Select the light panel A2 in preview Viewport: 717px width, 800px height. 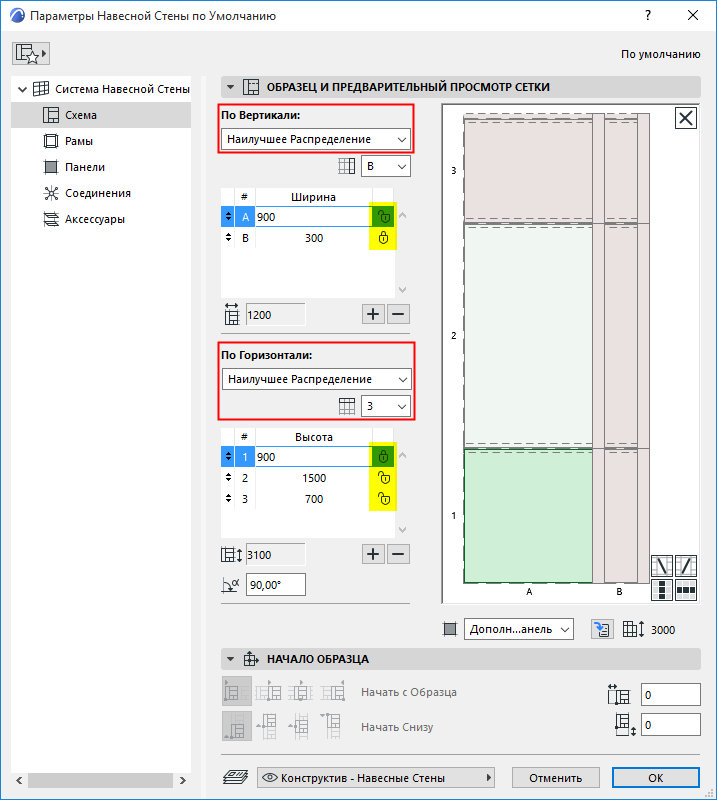[x=528, y=336]
